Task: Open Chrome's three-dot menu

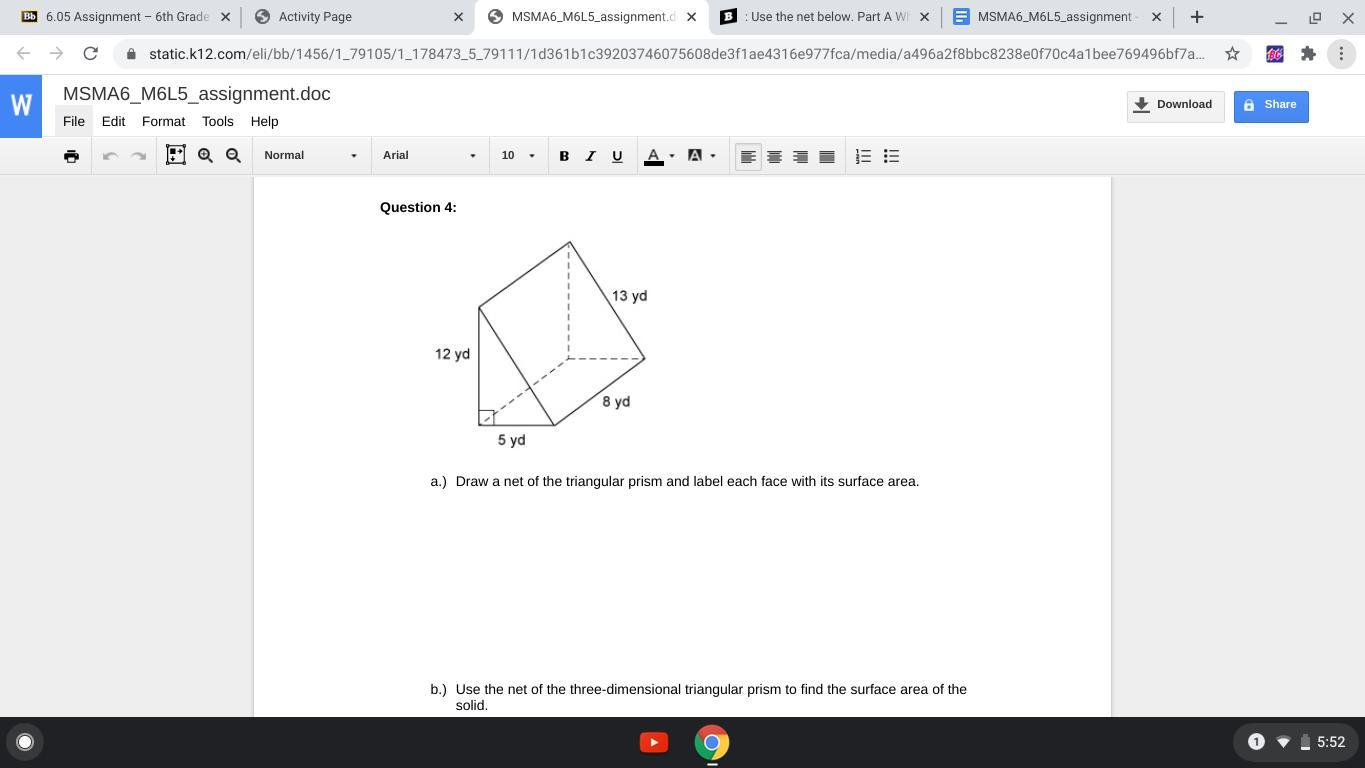Action: [x=1341, y=54]
